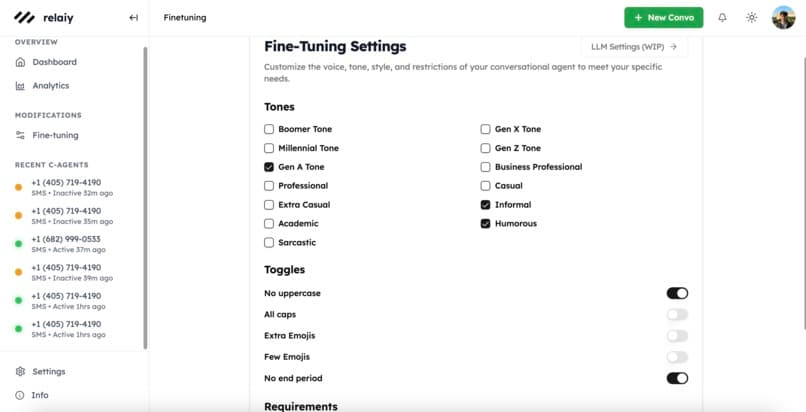Uncheck the Gen A Tone checkbox
Screen dimensions: 806x412
tap(269, 167)
